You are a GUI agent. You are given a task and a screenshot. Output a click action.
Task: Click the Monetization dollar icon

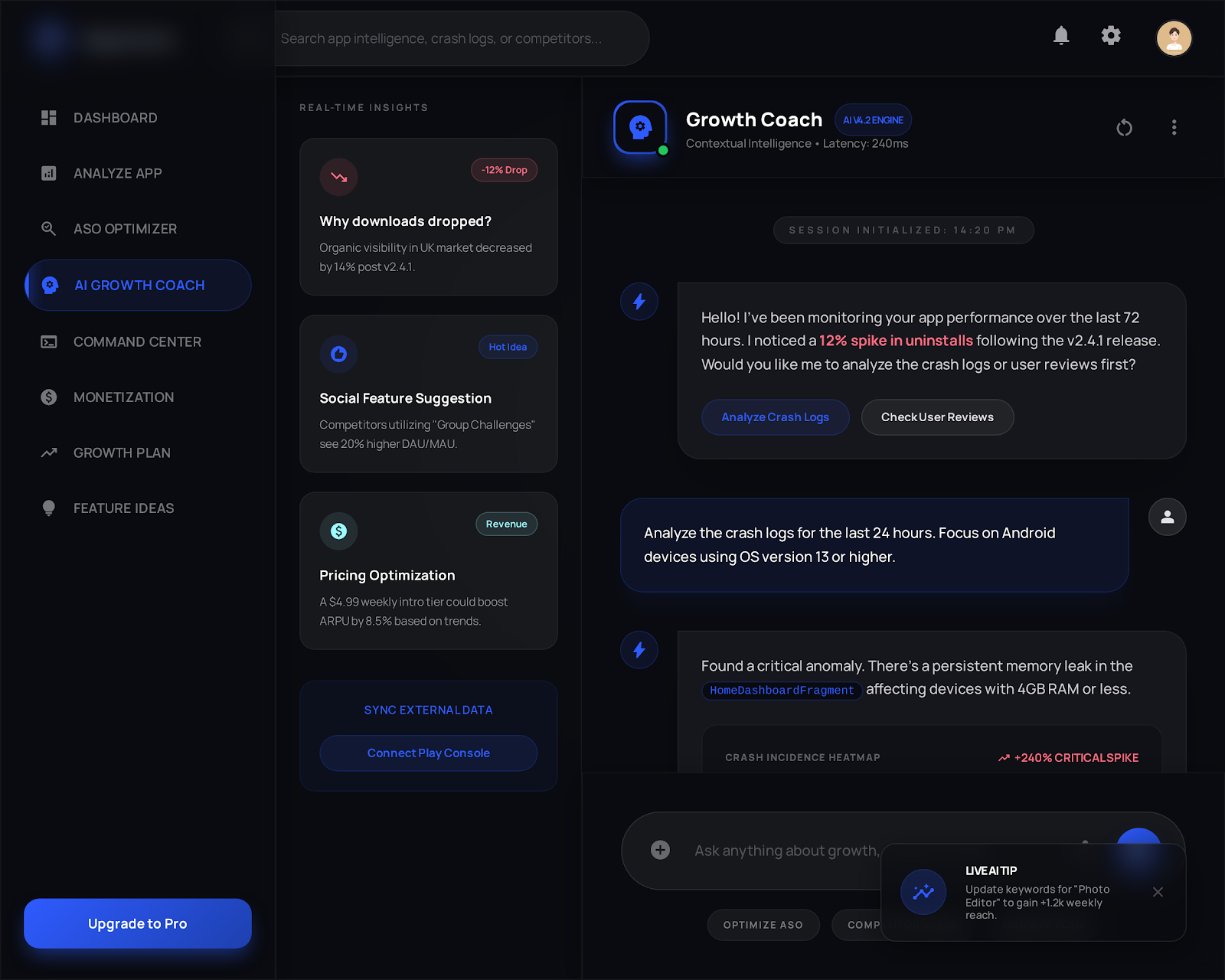pos(48,397)
